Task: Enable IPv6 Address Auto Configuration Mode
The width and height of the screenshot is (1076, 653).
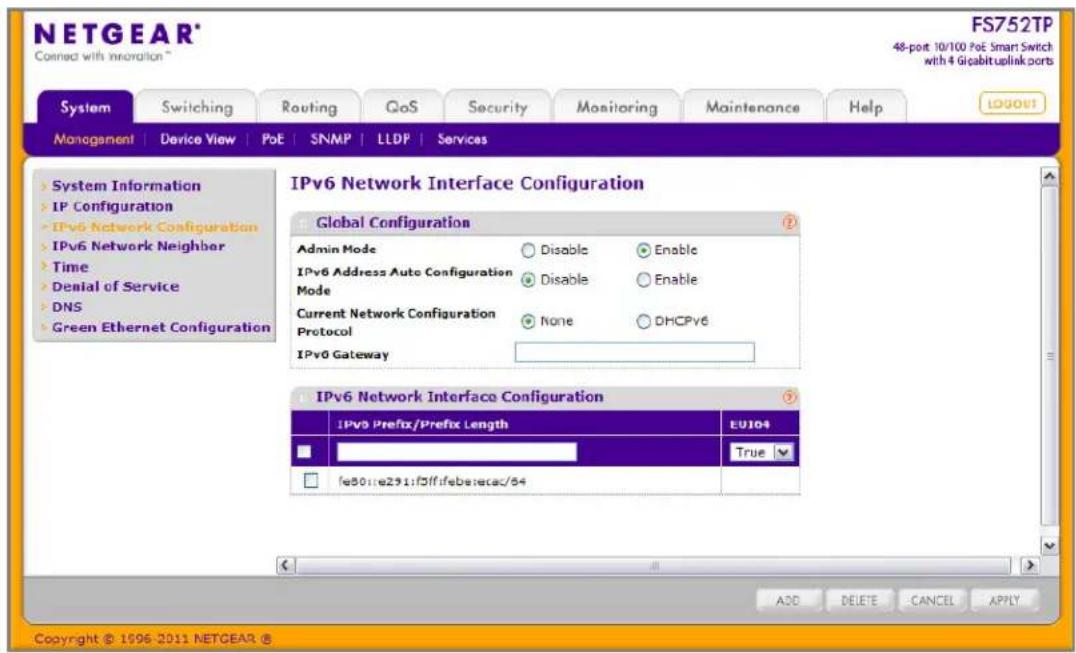Action: tap(643, 280)
